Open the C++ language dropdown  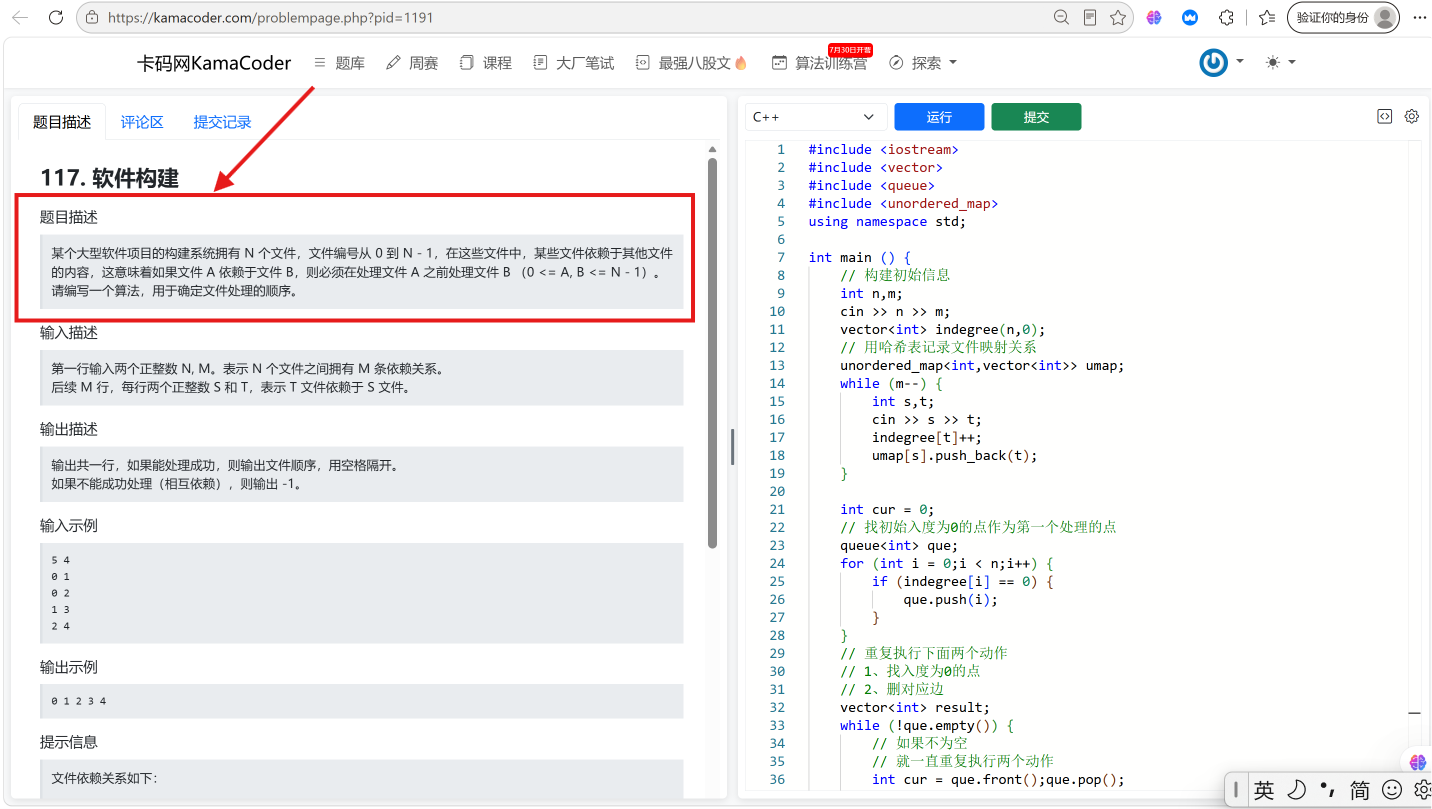pyautogui.click(x=815, y=117)
